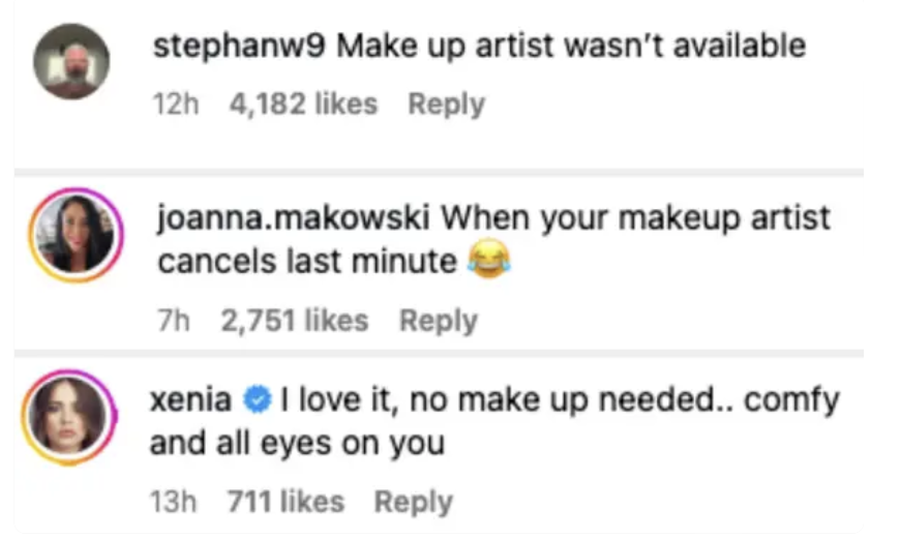The width and height of the screenshot is (900, 538).
Task: Go to the stephanw9 username link
Action: (x=239, y=47)
